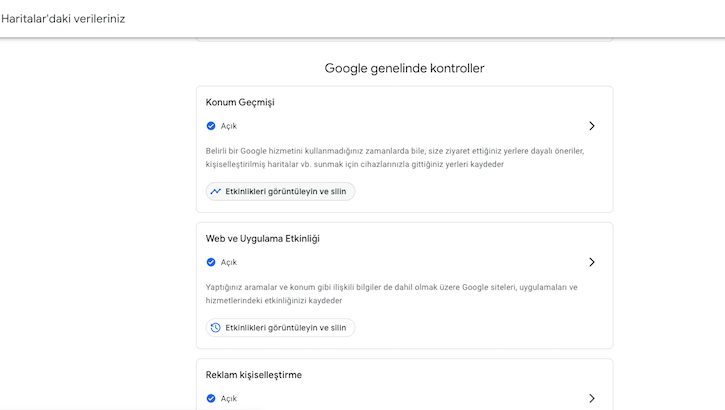
Task: Expand Konum Geçmişi with its right chevron
Action: (x=592, y=126)
